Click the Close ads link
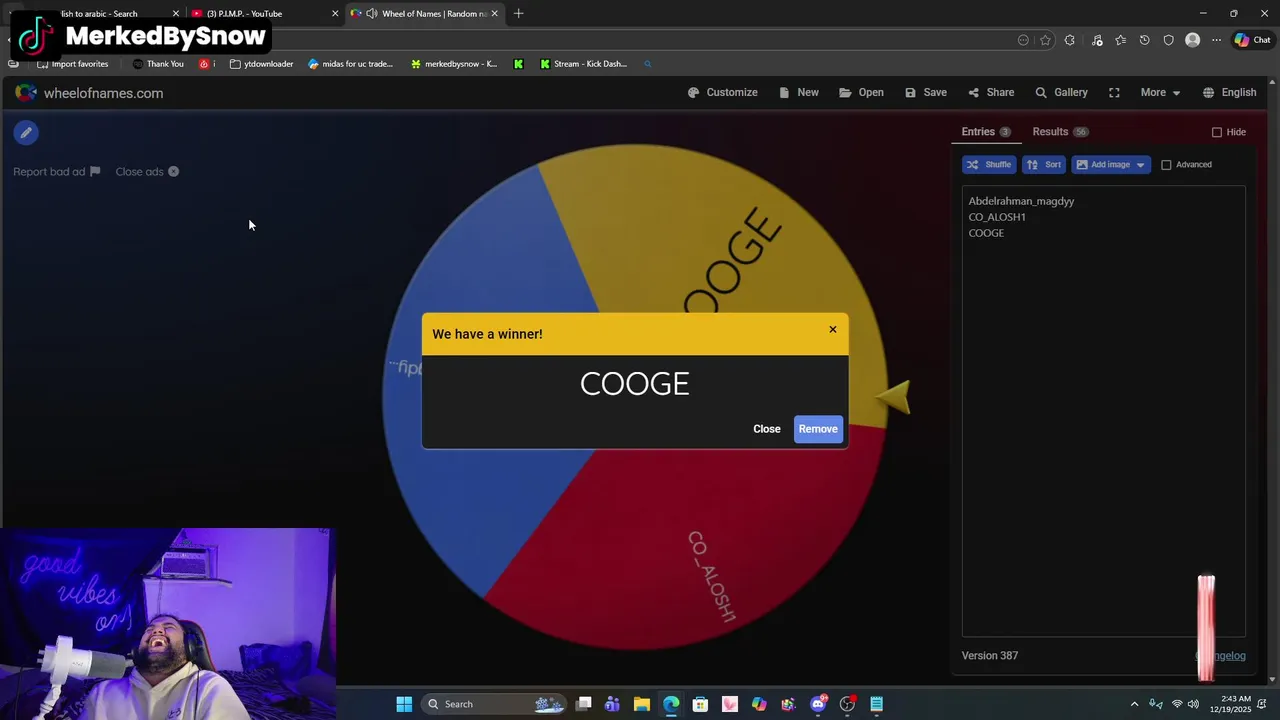 point(147,172)
